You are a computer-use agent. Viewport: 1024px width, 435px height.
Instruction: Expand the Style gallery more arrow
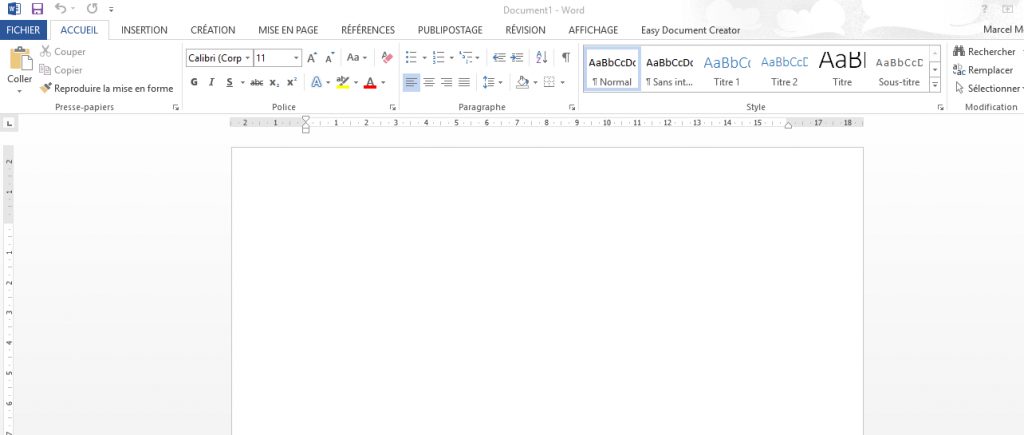click(935, 84)
